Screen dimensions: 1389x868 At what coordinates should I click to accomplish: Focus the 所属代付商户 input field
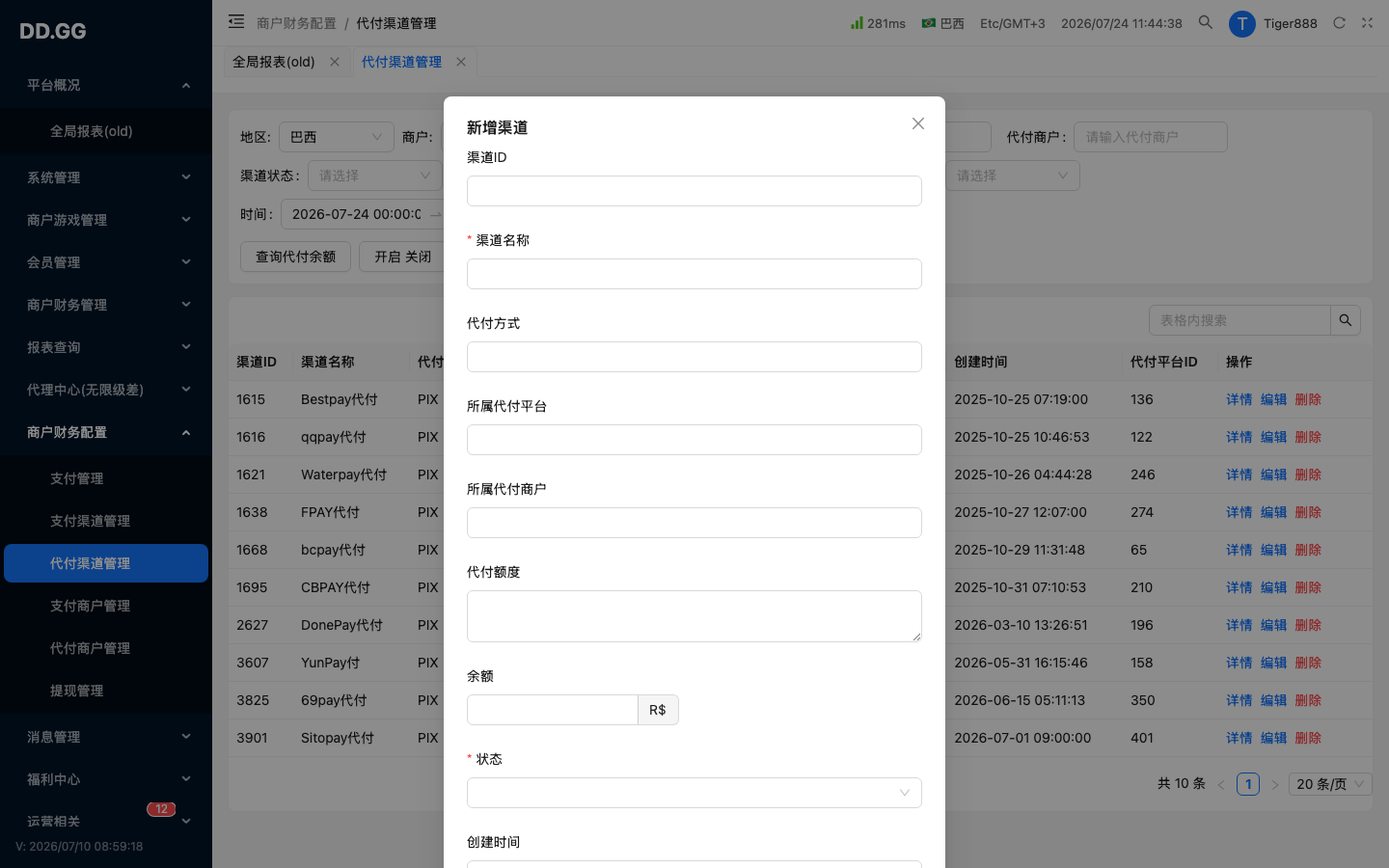tap(694, 523)
